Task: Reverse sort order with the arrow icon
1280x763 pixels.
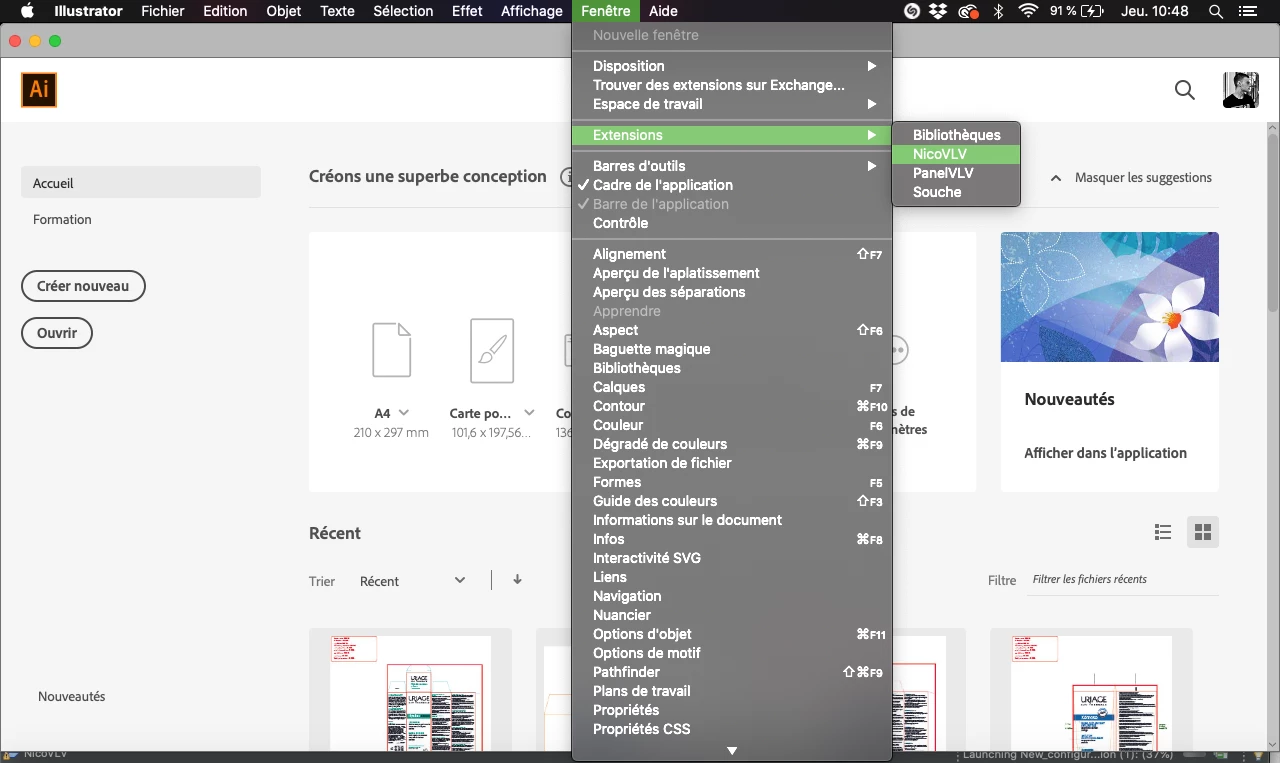Action: click(517, 579)
